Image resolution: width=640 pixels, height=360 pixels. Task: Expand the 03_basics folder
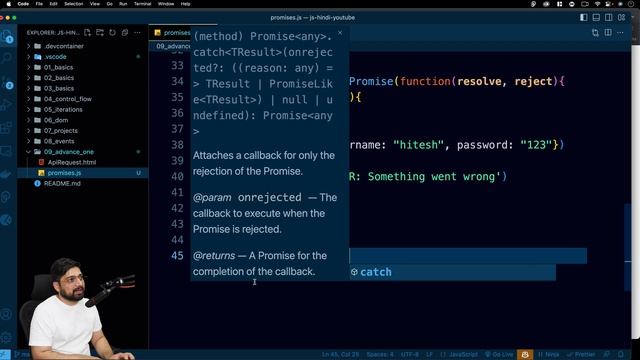[x=83, y=88]
